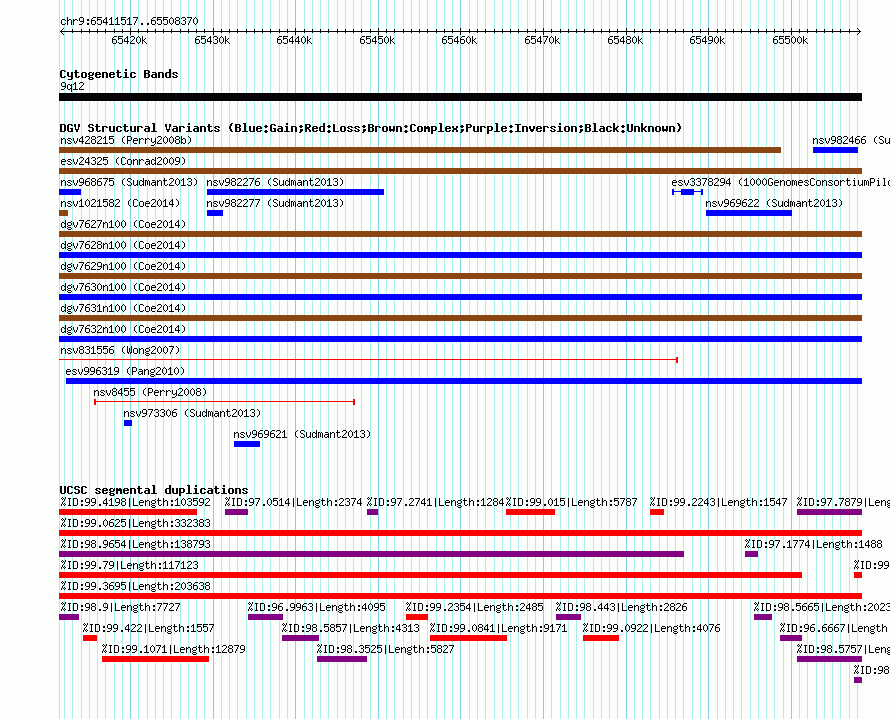Screen dimensions: 890x719
Task: Select the DGV Structural Variants track title
Action: (371, 128)
